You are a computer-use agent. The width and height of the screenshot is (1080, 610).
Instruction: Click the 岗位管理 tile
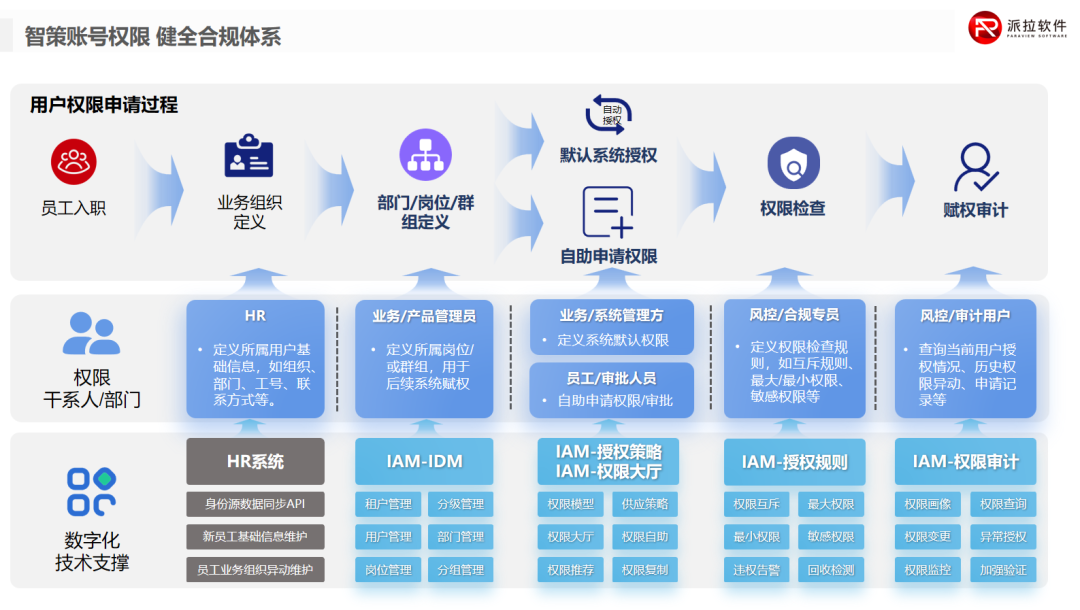click(388, 570)
